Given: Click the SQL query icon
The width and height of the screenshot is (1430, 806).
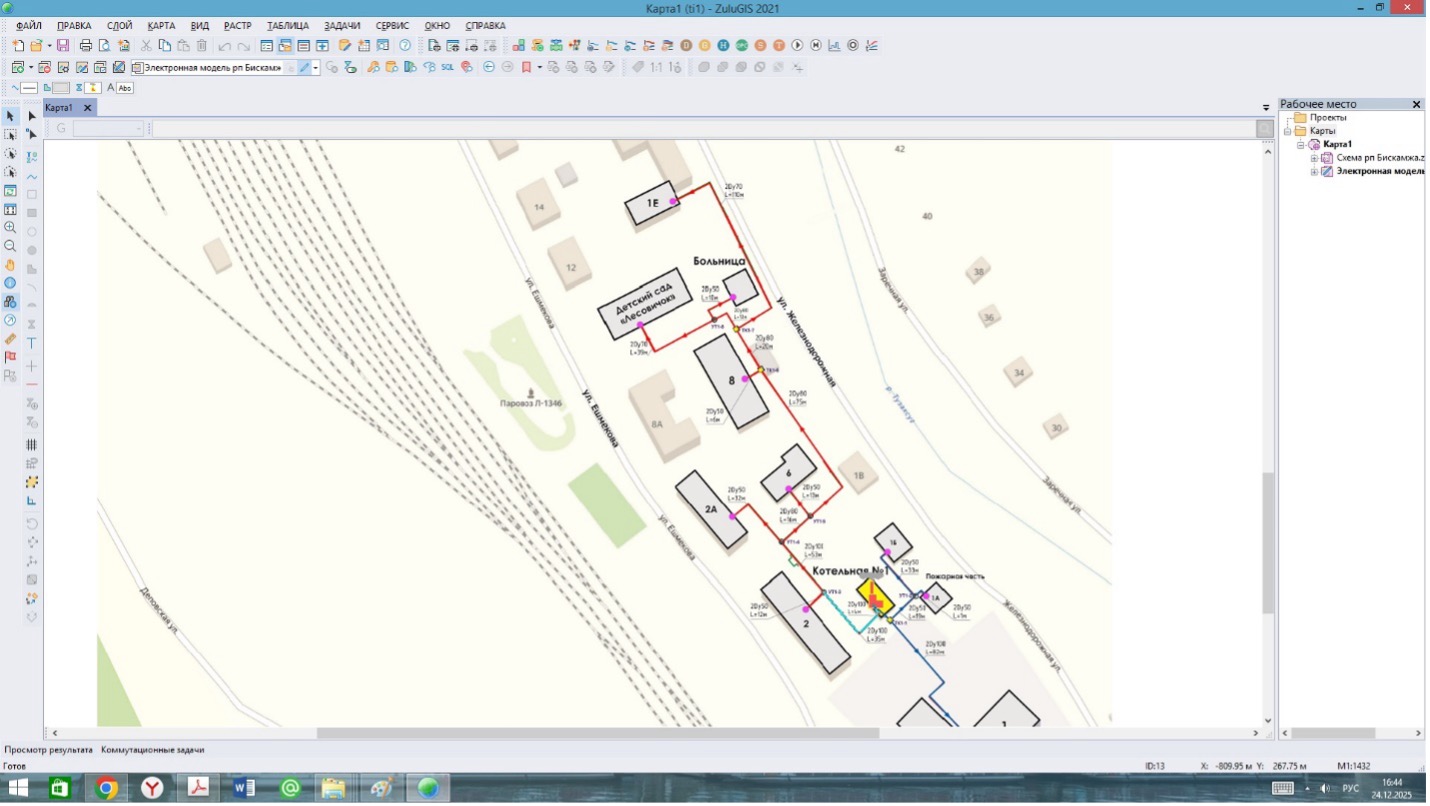Looking at the screenshot, I should click(448, 68).
